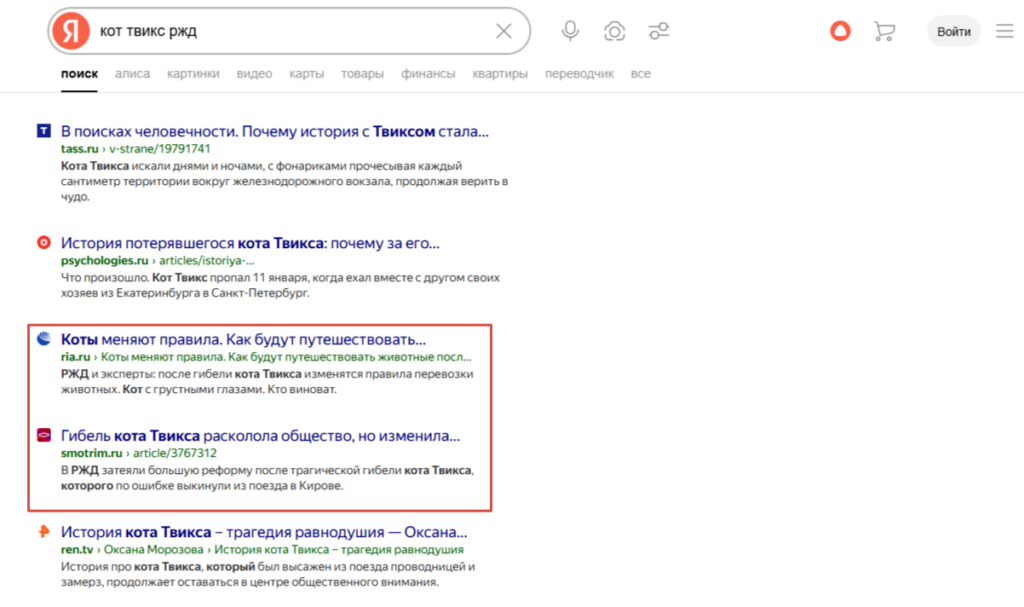Open 'Коты меняют правила' result title
This screenshot has height=607, width=1024.
243,340
